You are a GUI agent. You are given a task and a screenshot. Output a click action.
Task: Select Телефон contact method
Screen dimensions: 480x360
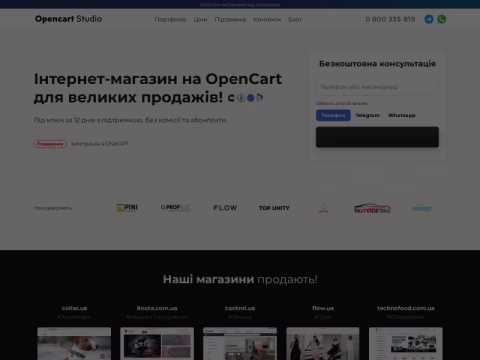[x=333, y=115]
